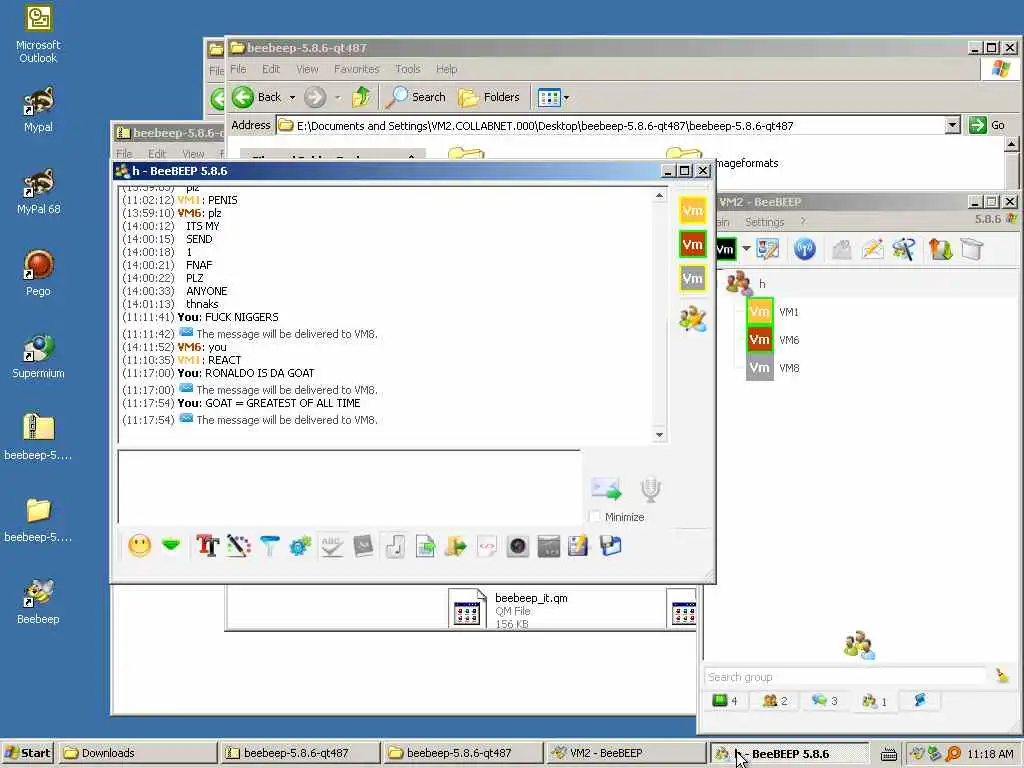Open the Settings menu in VM2 BeeBEEP
Screen dimensions: 1024x768
point(764,222)
